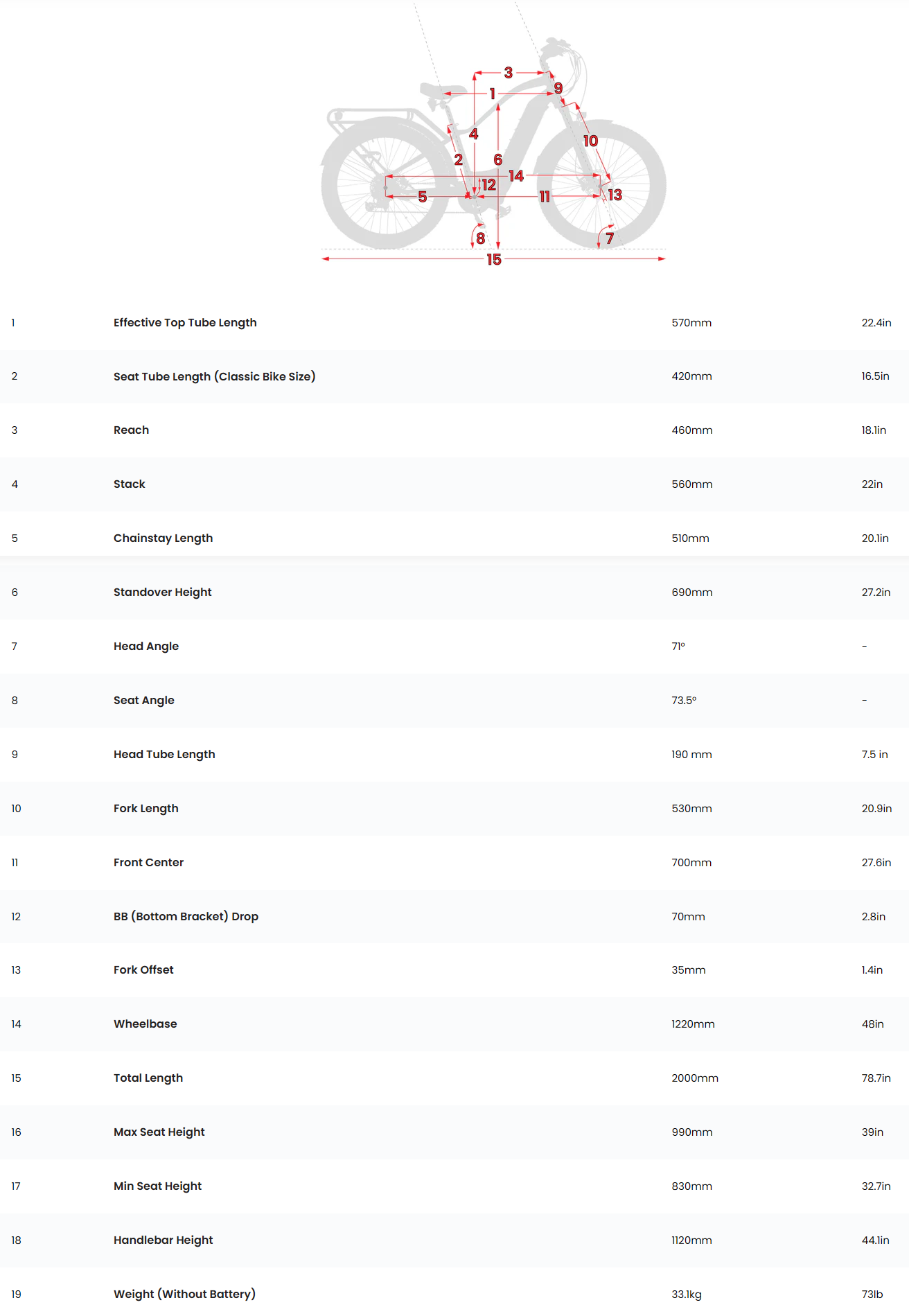Image resolution: width=909 pixels, height=1316 pixels.
Task: Click the number 9 head tube marker
Action: [558, 88]
